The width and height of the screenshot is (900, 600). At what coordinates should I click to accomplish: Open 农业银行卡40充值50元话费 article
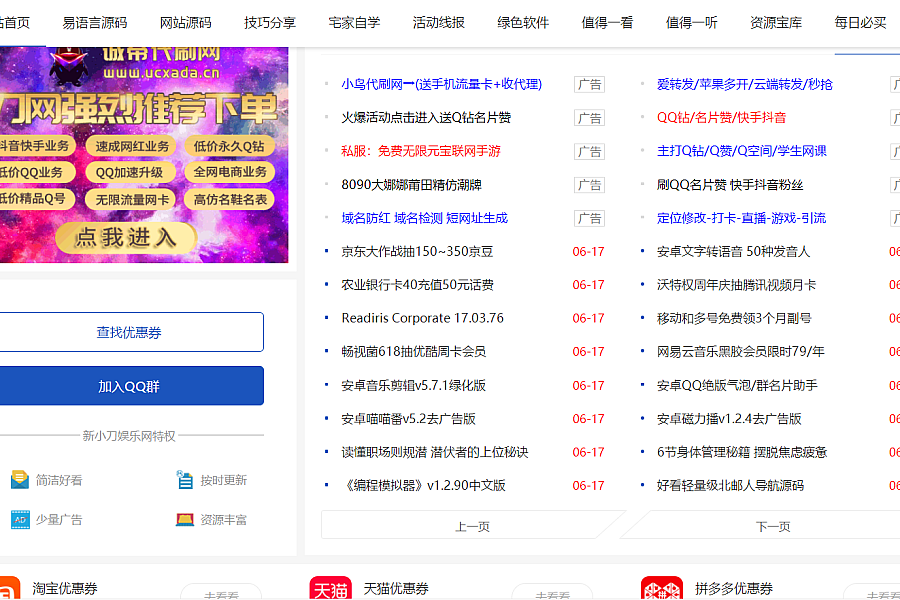click(417, 284)
